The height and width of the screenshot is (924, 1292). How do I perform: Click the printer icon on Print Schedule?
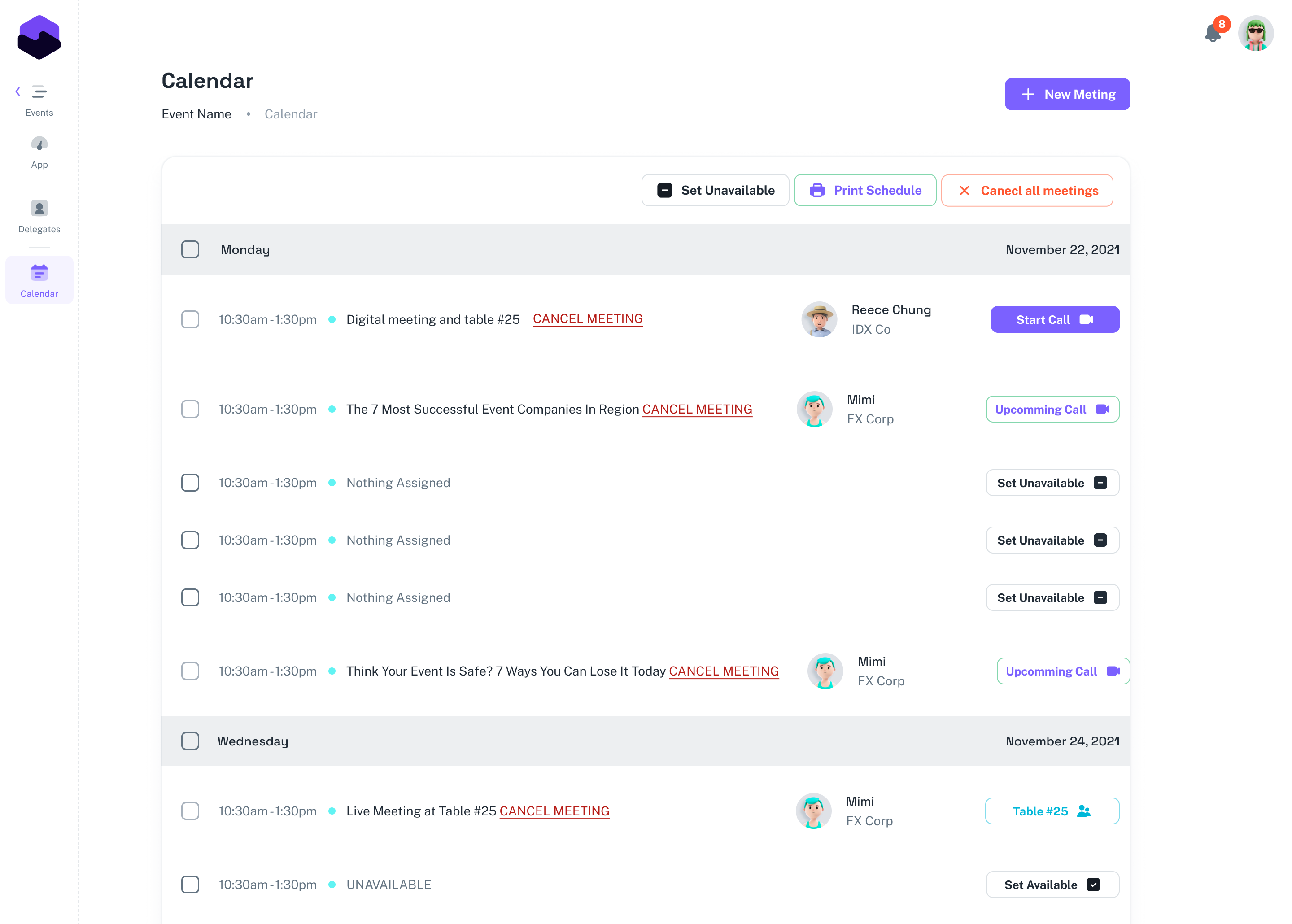click(x=817, y=191)
